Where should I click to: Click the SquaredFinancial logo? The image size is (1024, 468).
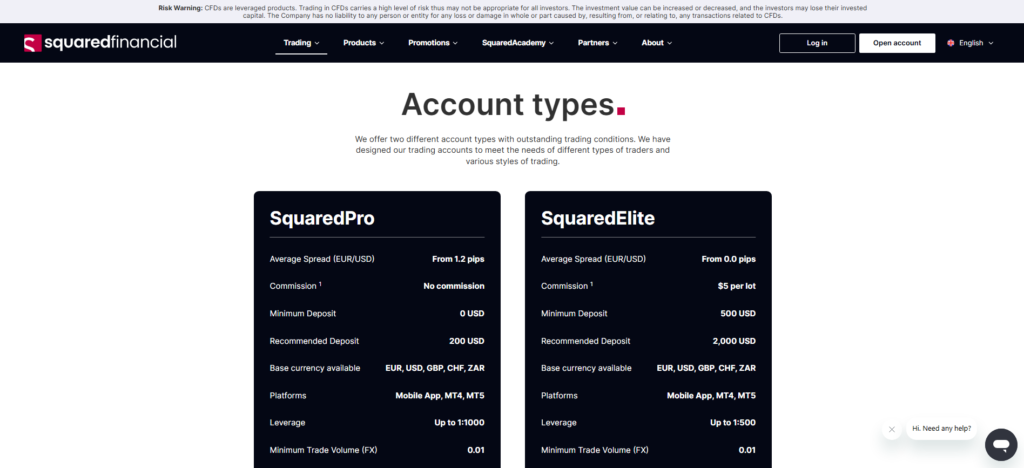100,43
